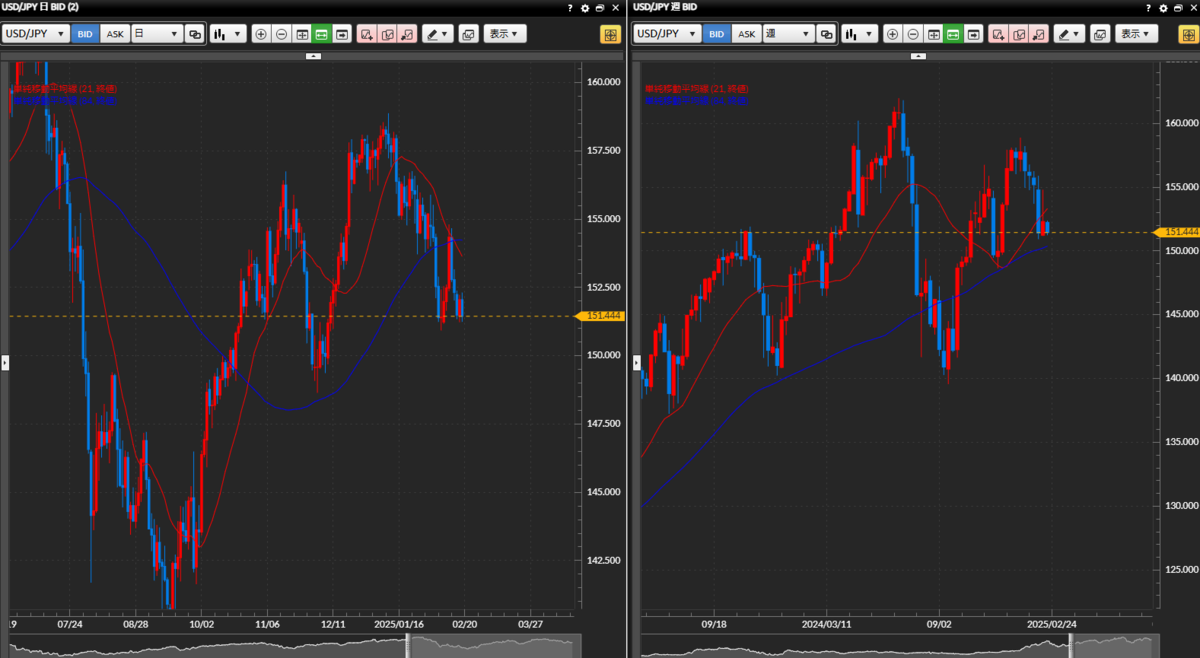
Task: Zoom out on the daily chart window
Action: pos(281,34)
